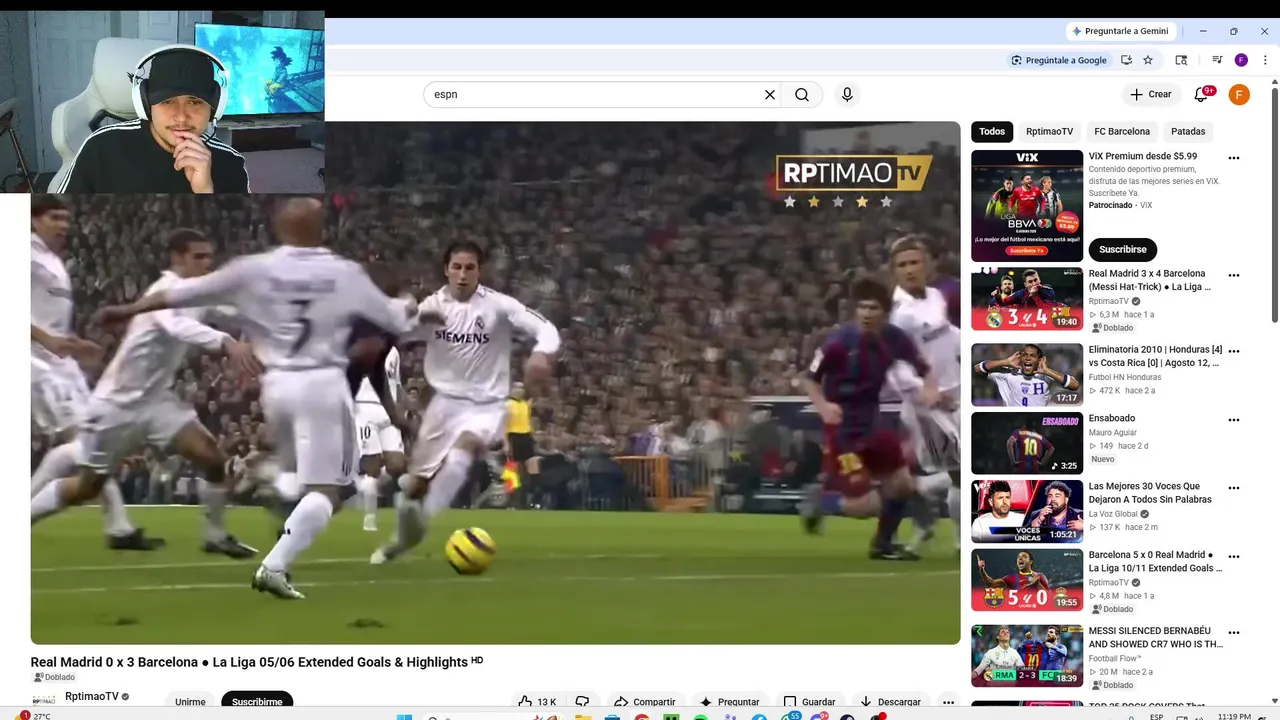Click Unirme button
This screenshot has height=720, width=1280.
coord(190,702)
